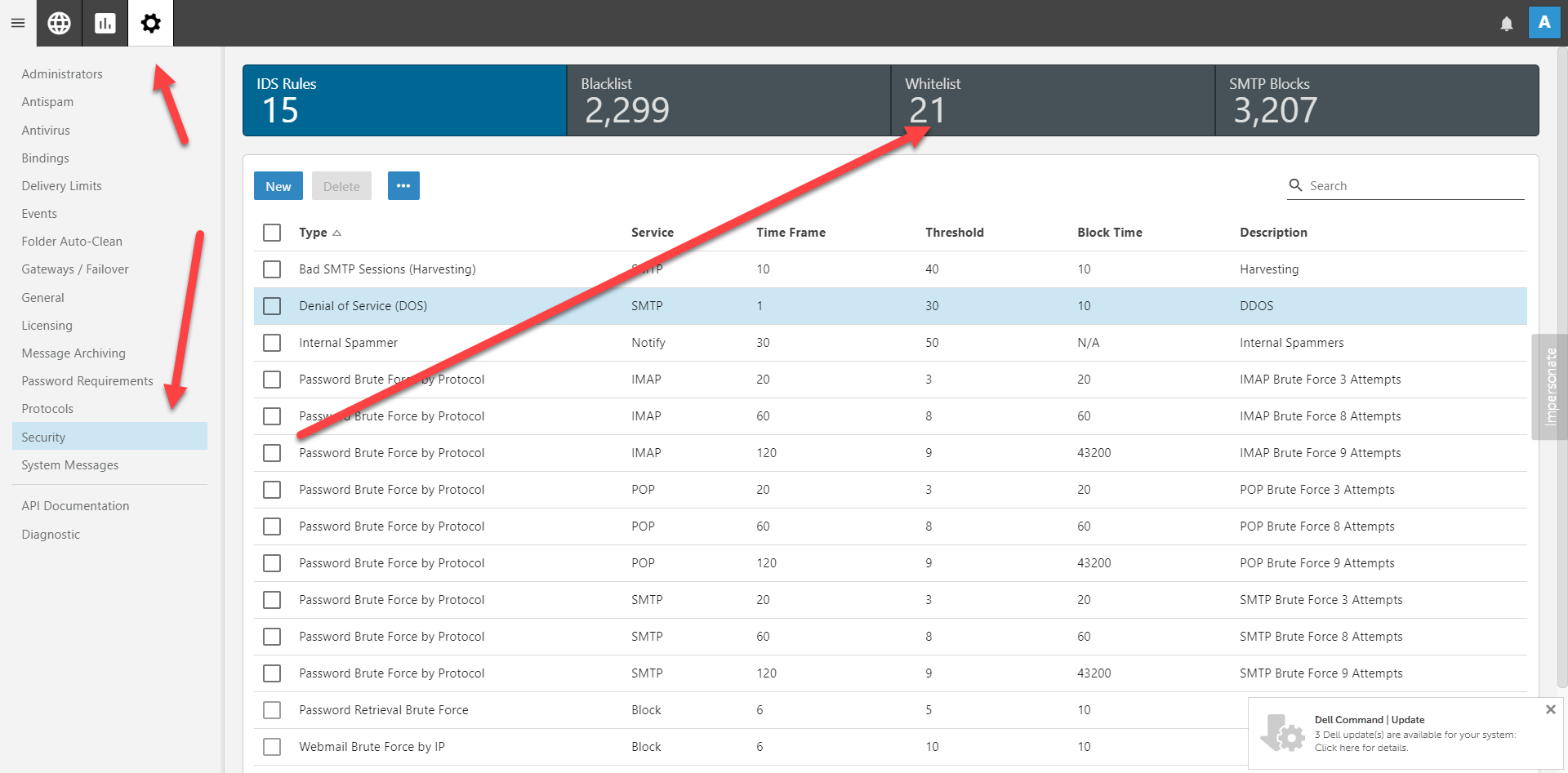Viewport: 1568px width, 773px height.
Task: Check the Denial of Service (DOS) rule checkbox
Action: click(x=272, y=306)
